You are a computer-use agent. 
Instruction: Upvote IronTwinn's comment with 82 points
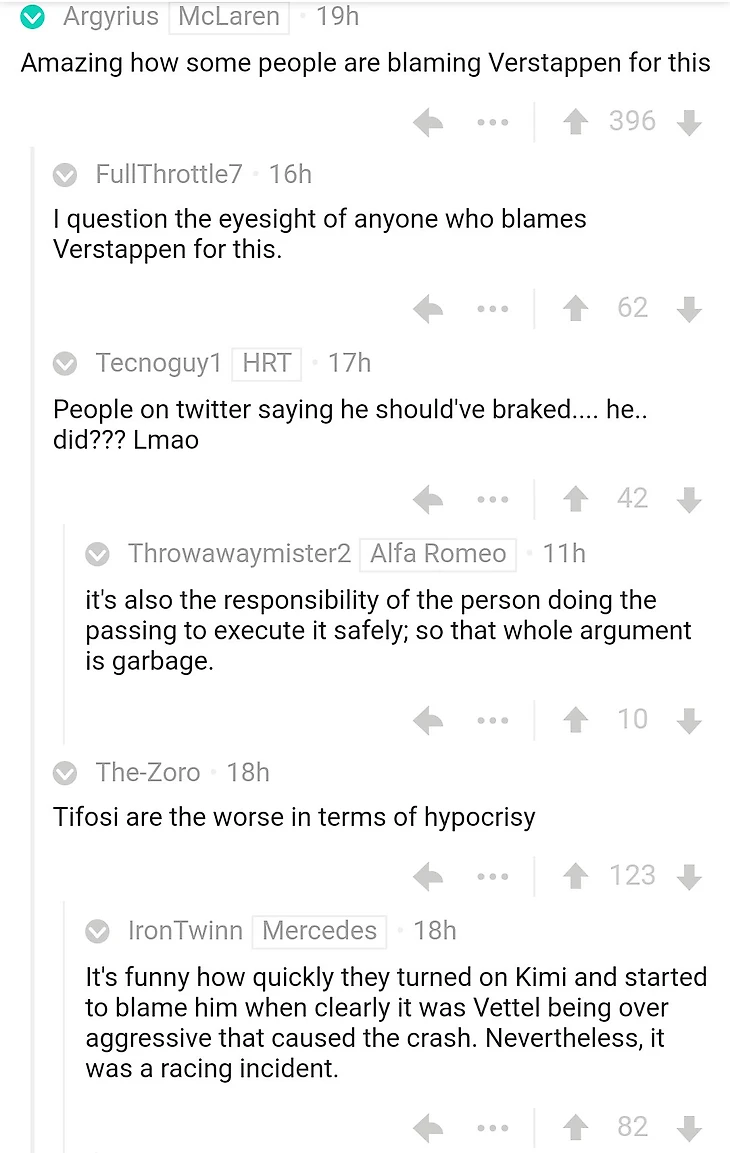click(x=575, y=1129)
